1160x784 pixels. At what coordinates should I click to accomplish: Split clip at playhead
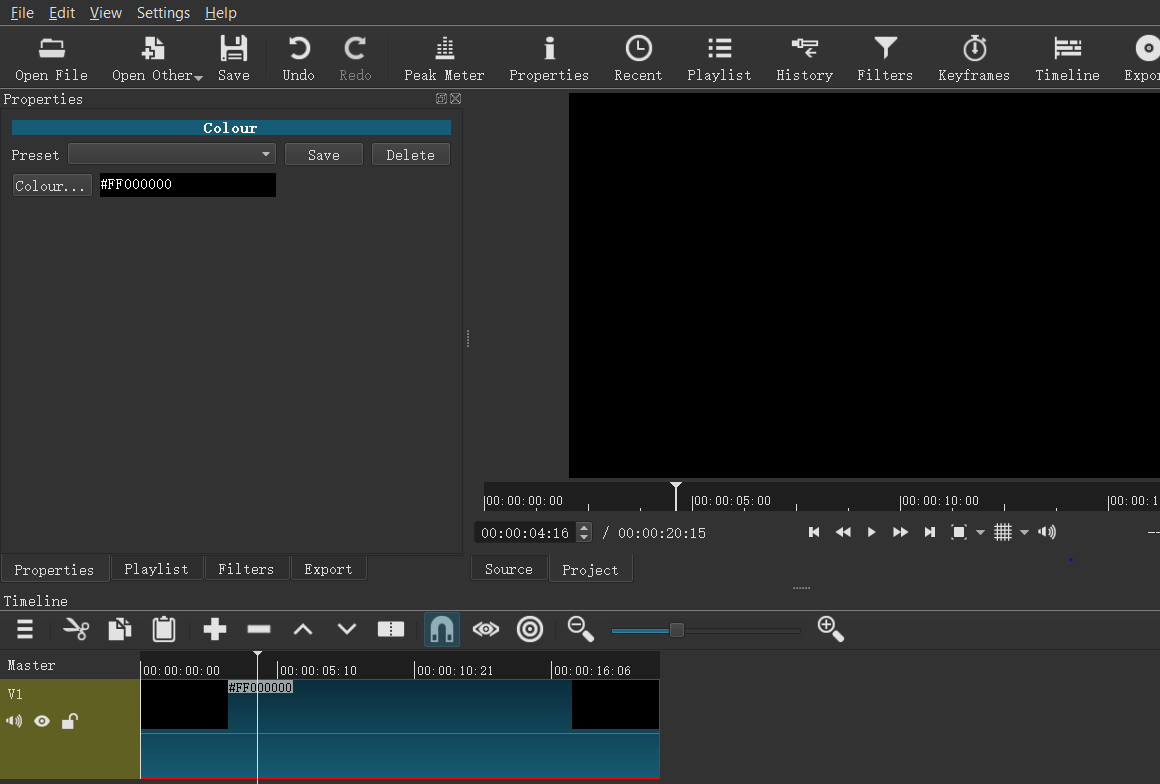click(391, 629)
